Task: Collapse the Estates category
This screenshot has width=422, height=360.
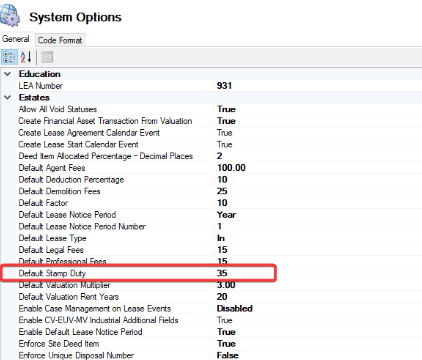Action: 8,98
